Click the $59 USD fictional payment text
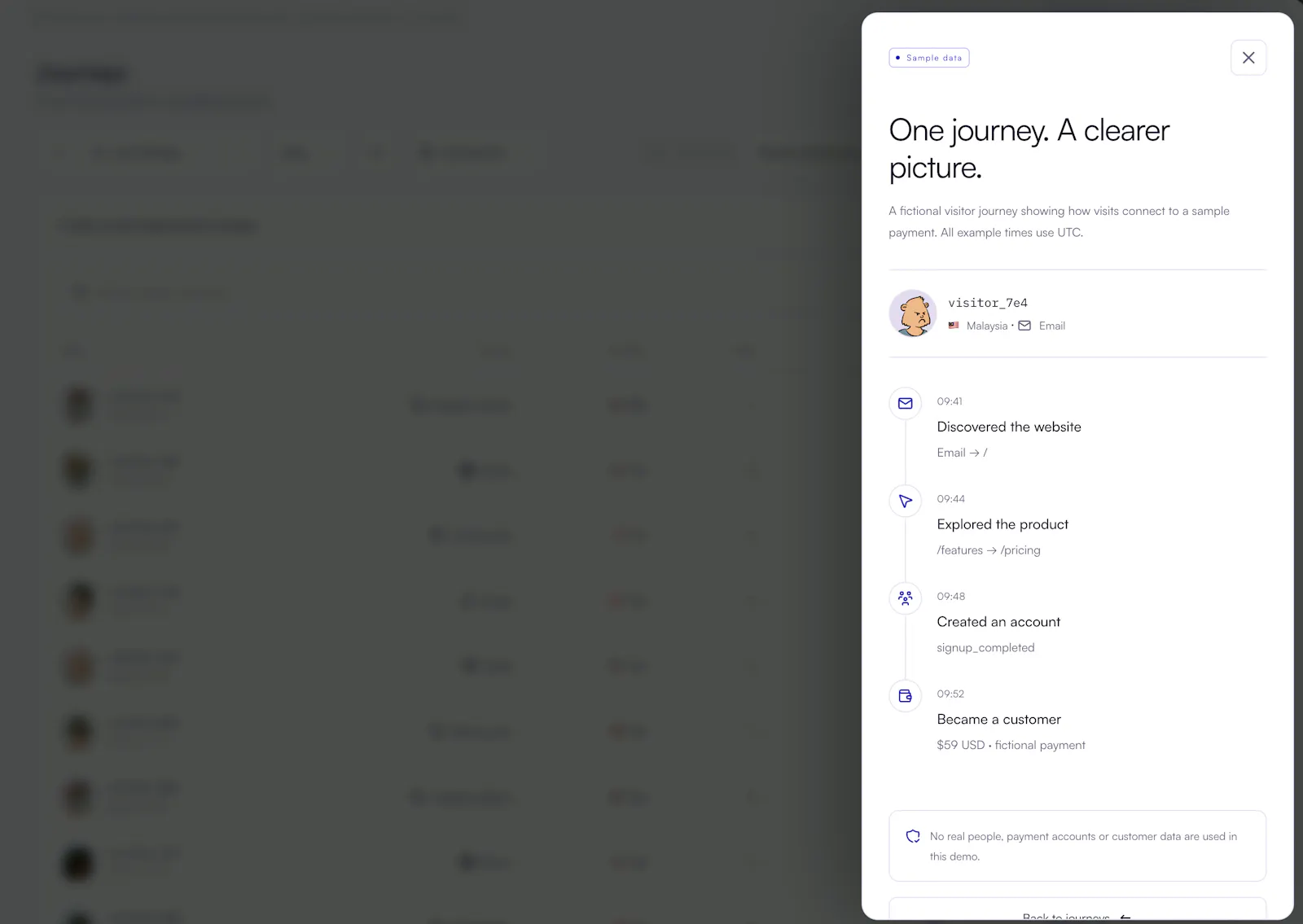The height and width of the screenshot is (924, 1303). coord(1011,746)
